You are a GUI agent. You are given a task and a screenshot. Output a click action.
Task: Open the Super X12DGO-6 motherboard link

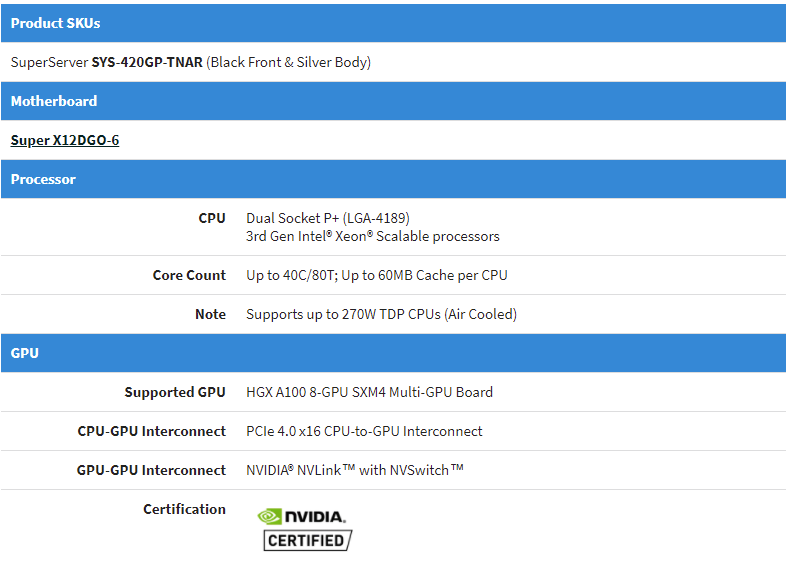[x=65, y=140]
